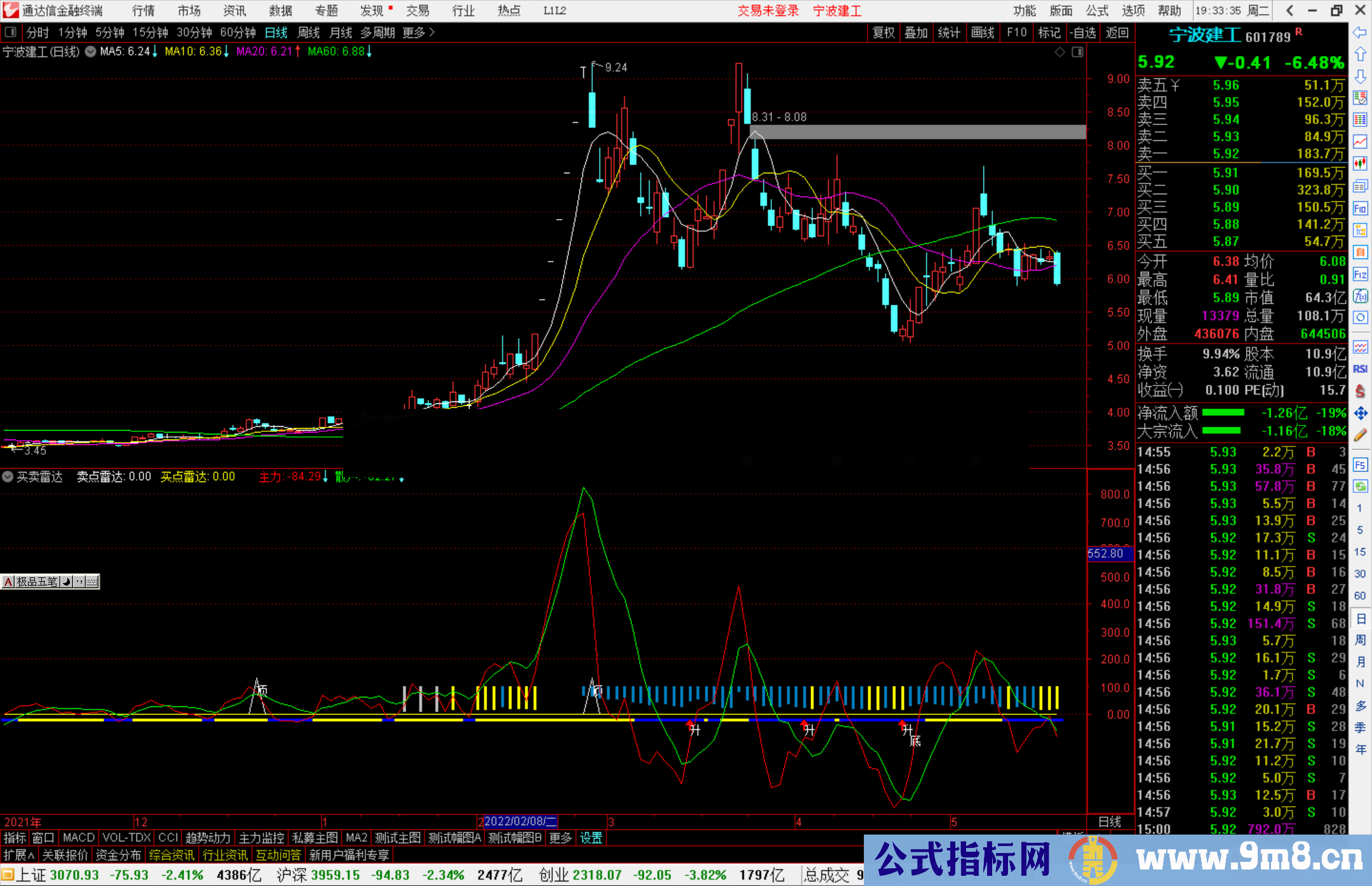1372x886 pixels.
Task: Switch to the MACD indicator tab
Action: pos(79,838)
